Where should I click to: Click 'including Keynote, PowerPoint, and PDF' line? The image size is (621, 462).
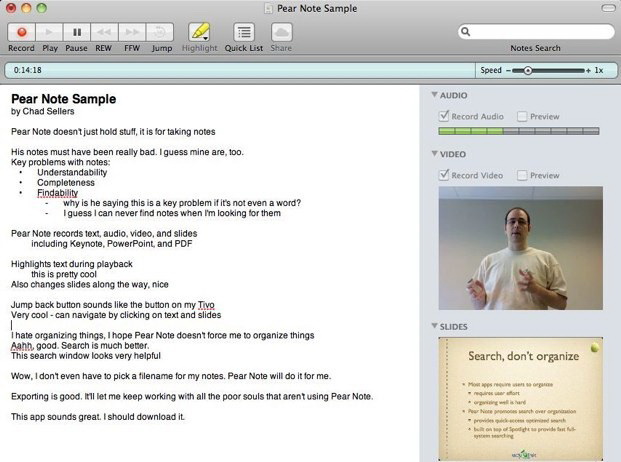pos(112,243)
